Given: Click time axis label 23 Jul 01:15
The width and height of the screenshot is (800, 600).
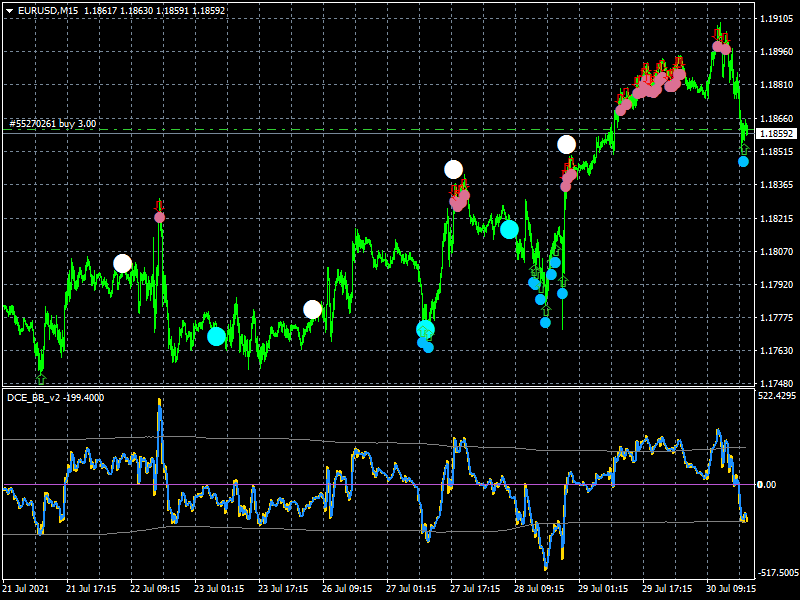Looking at the screenshot, I should (x=219, y=588).
